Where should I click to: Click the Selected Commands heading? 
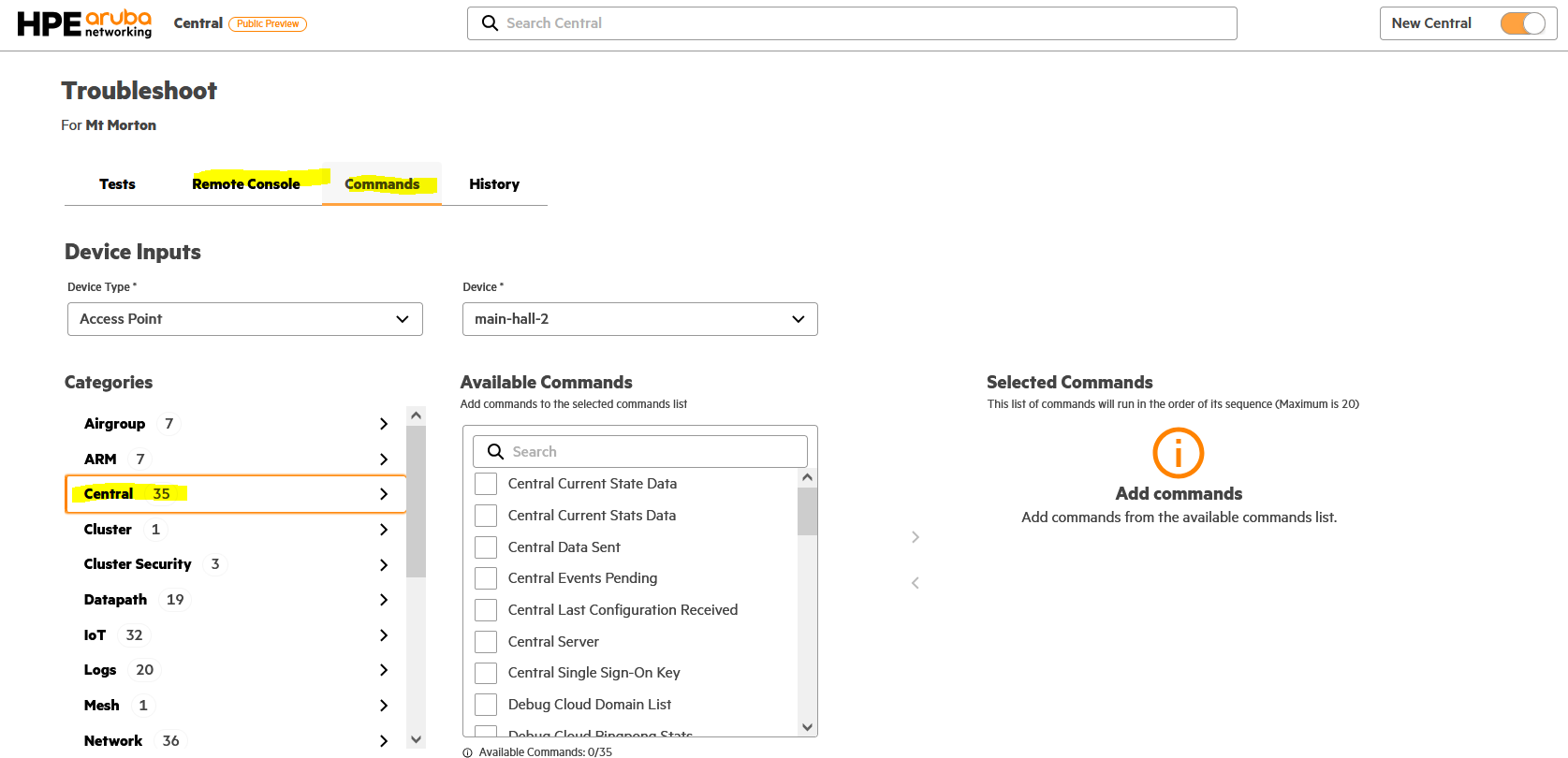point(1070,383)
